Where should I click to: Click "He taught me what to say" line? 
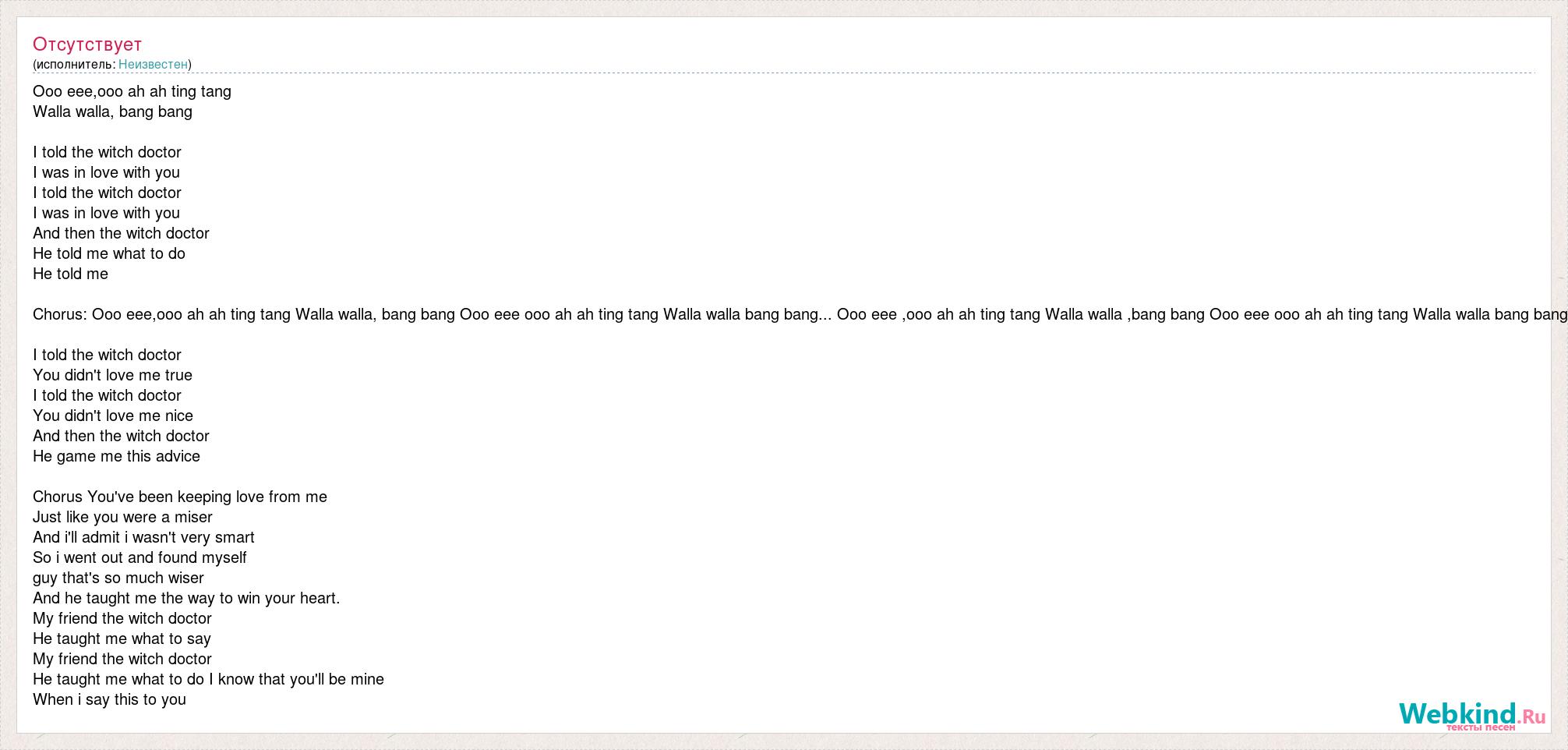(122, 639)
